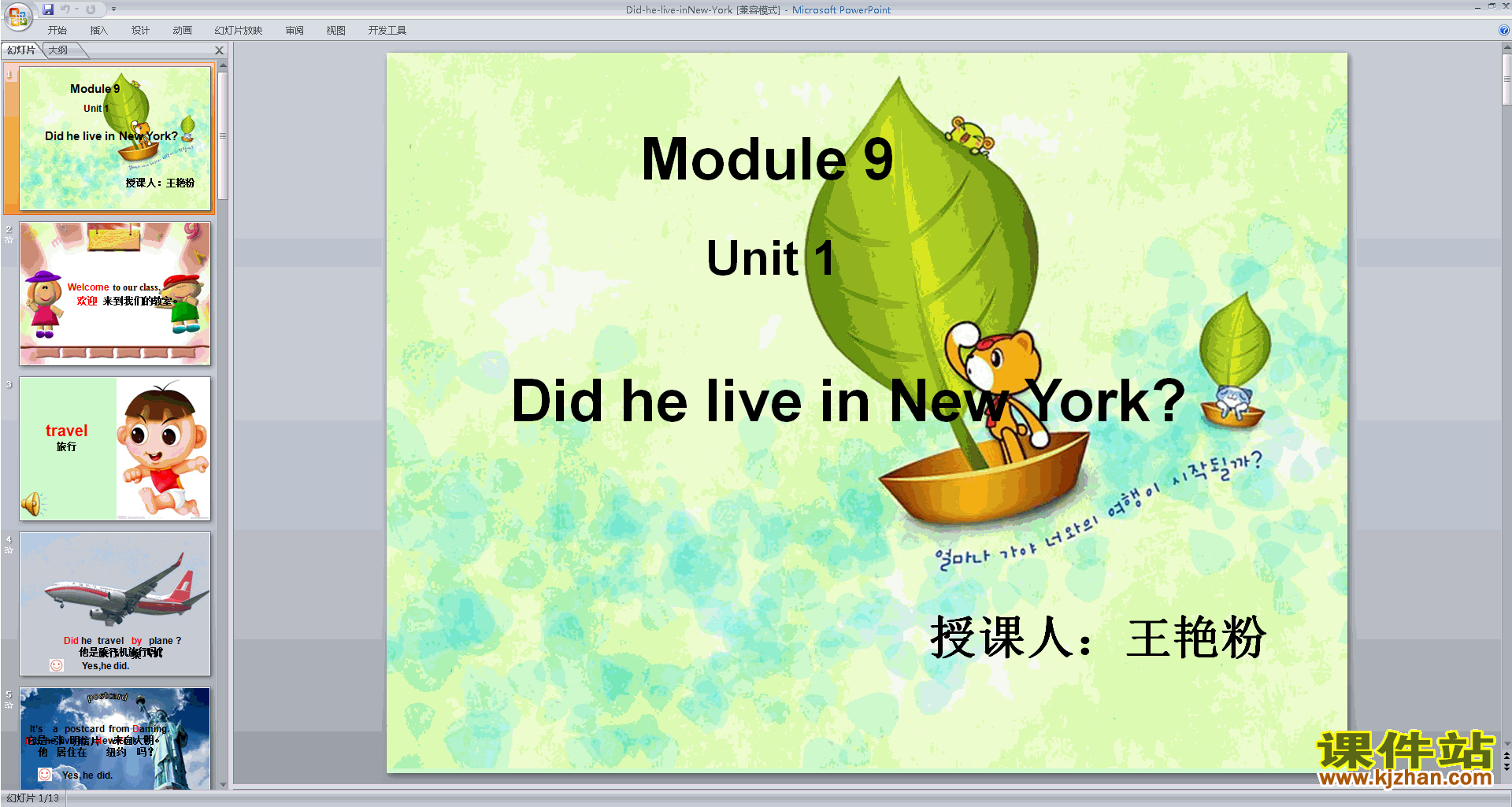The image size is (1512, 807).
Task: Close the PowerPoint window
Action: 1505,6
